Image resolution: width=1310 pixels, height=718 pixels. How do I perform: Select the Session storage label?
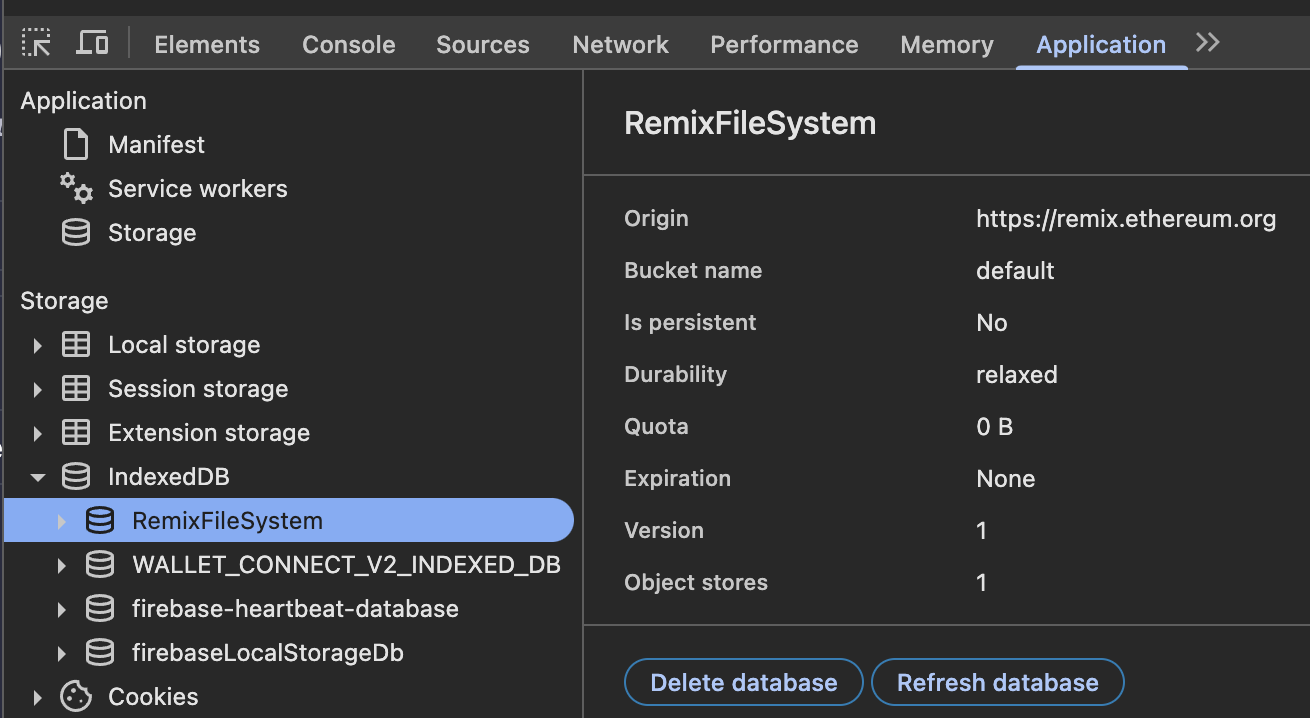coord(198,389)
